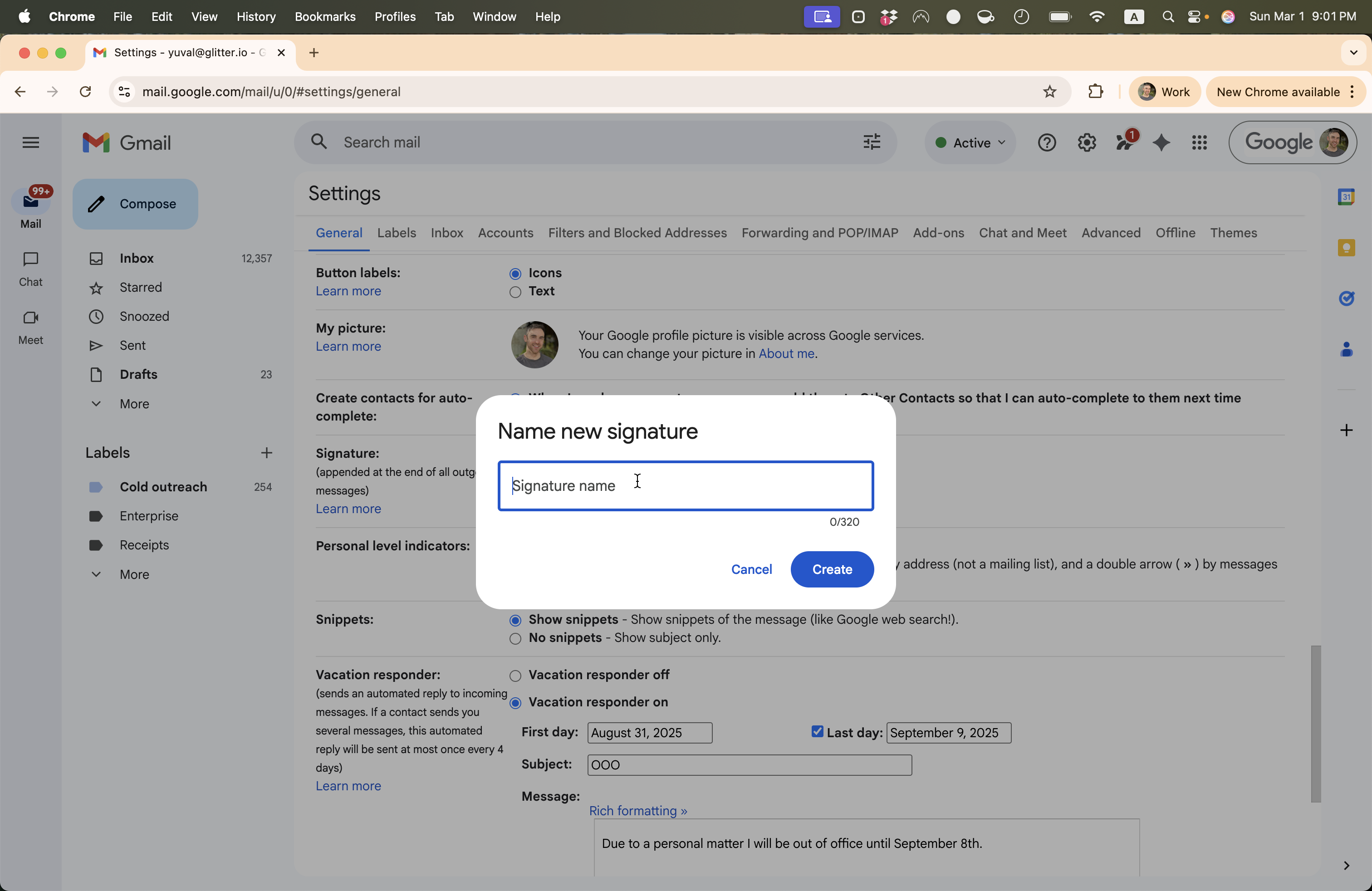The height and width of the screenshot is (891, 1372).
Task: Open the Google apps grid
Action: coord(1199,142)
